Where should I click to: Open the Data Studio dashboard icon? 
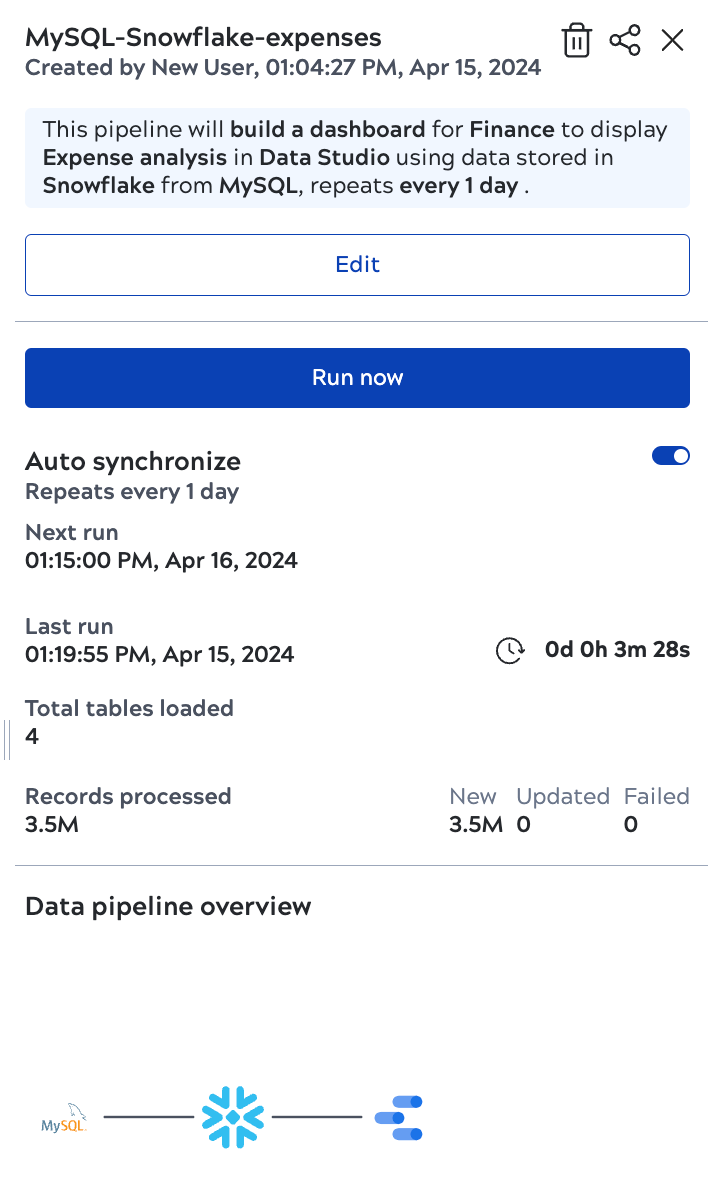pyautogui.click(x=399, y=1115)
